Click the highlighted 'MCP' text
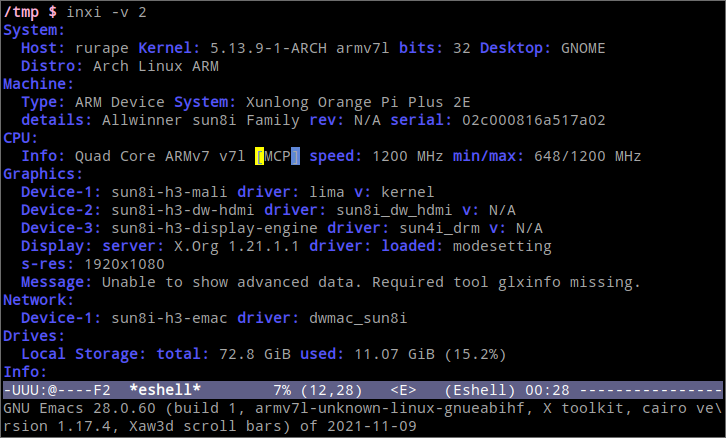726x438 pixels. (277, 156)
